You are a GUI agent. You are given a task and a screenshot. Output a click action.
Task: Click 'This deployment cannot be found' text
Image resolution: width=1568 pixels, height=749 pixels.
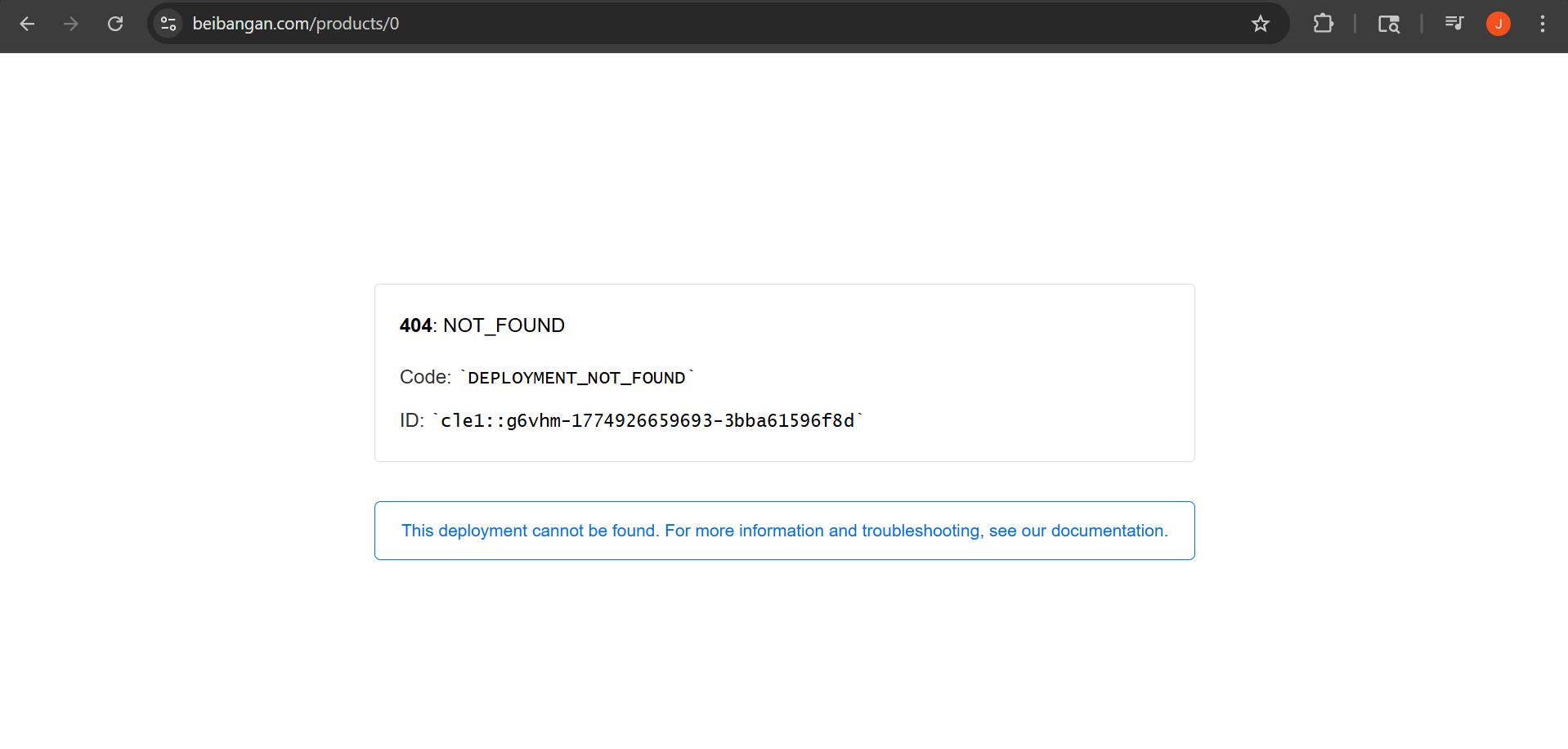tap(530, 531)
